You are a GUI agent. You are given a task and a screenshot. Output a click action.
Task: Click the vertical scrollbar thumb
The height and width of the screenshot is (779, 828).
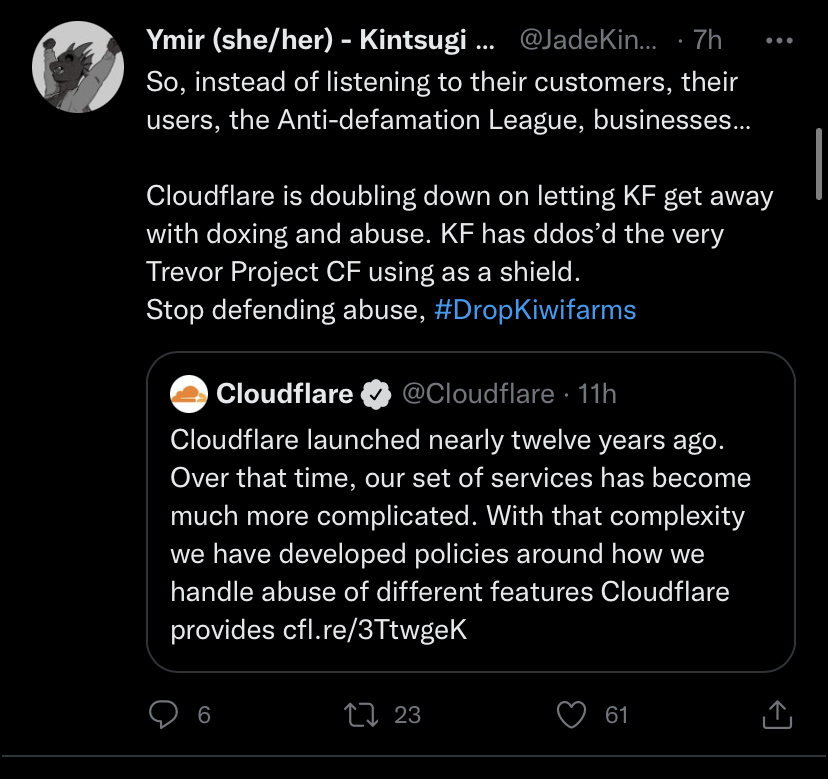click(x=819, y=164)
